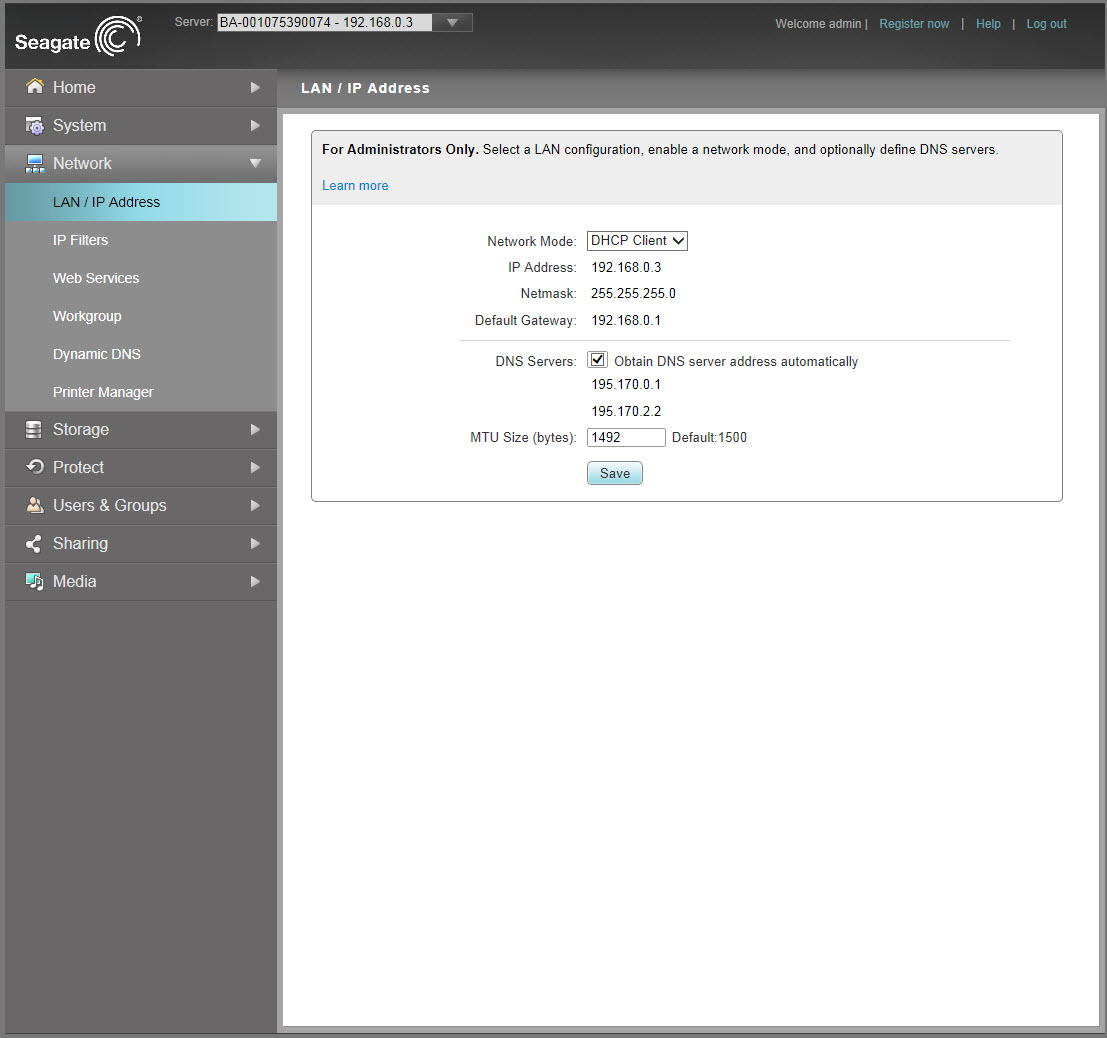
Task: Expand the Users & Groups menu arrow
Action: pos(255,506)
